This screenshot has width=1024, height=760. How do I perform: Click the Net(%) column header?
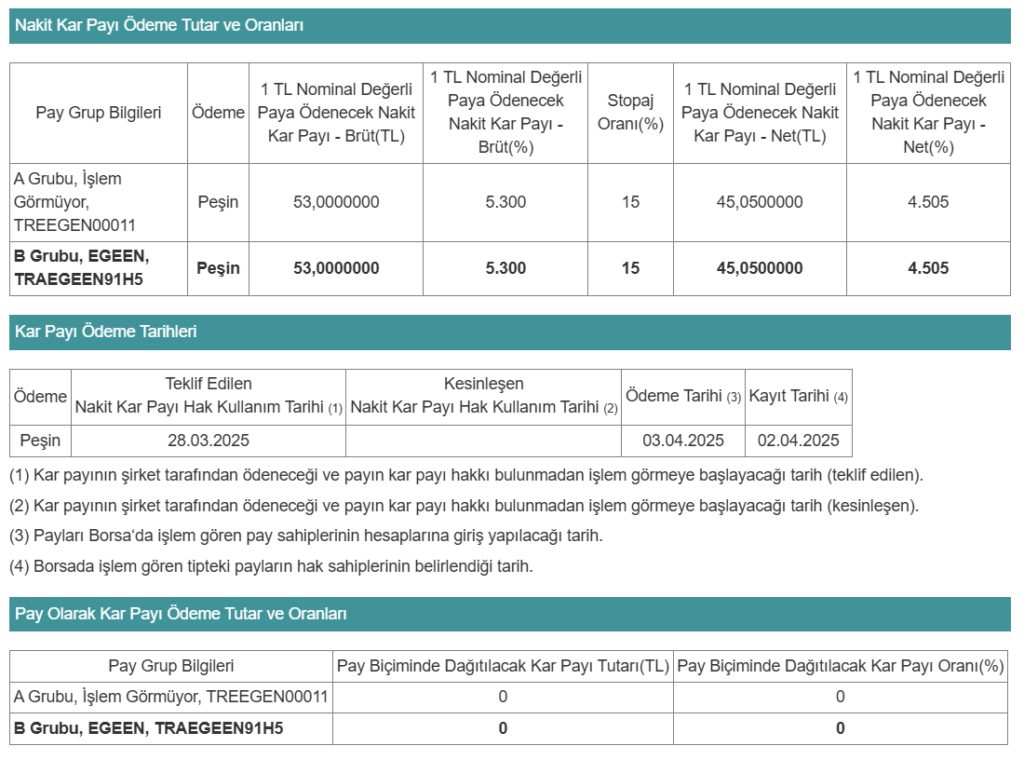[928, 112]
